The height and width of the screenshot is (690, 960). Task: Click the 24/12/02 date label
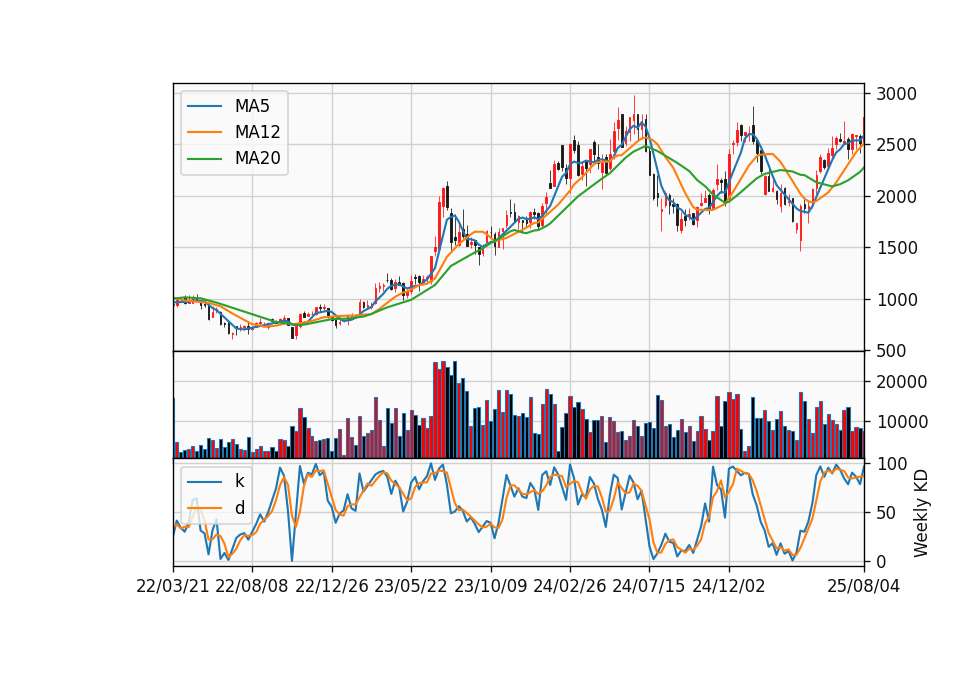pos(729,586)
